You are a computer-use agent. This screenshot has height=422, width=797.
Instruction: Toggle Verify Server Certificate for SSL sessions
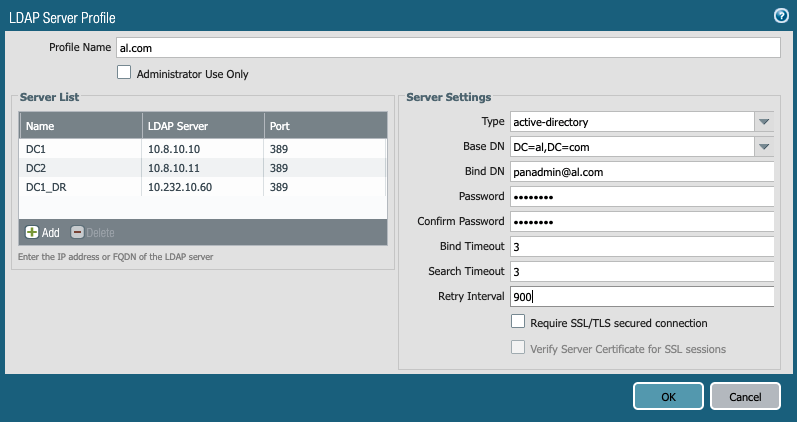(x=518, y=348)
